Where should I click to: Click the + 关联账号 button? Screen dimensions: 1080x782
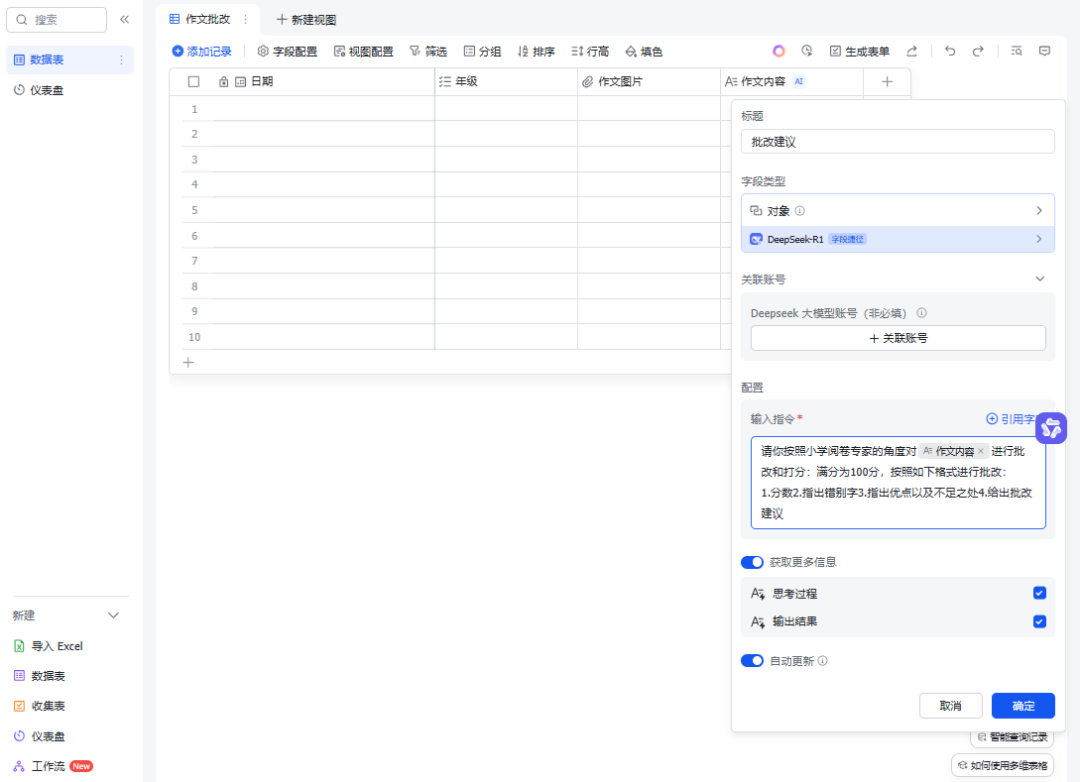tap(897, 337)
